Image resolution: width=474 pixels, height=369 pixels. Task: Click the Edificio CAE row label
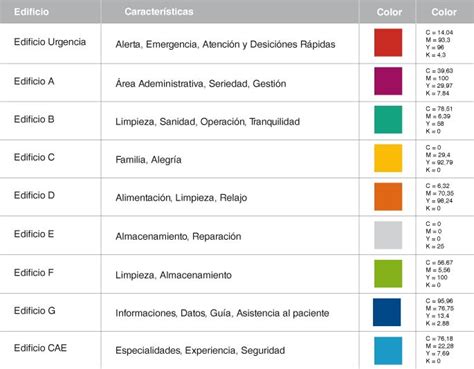tap(40, 348)
